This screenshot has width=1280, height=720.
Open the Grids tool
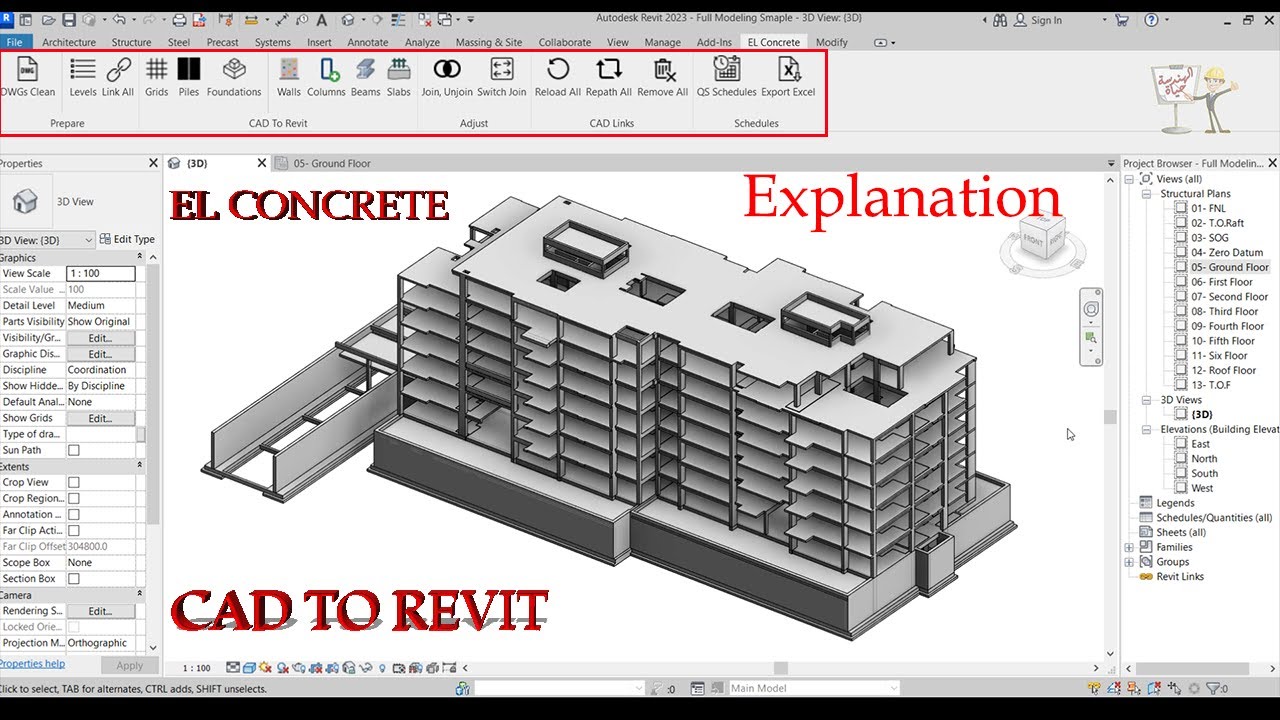pos(157,77)
